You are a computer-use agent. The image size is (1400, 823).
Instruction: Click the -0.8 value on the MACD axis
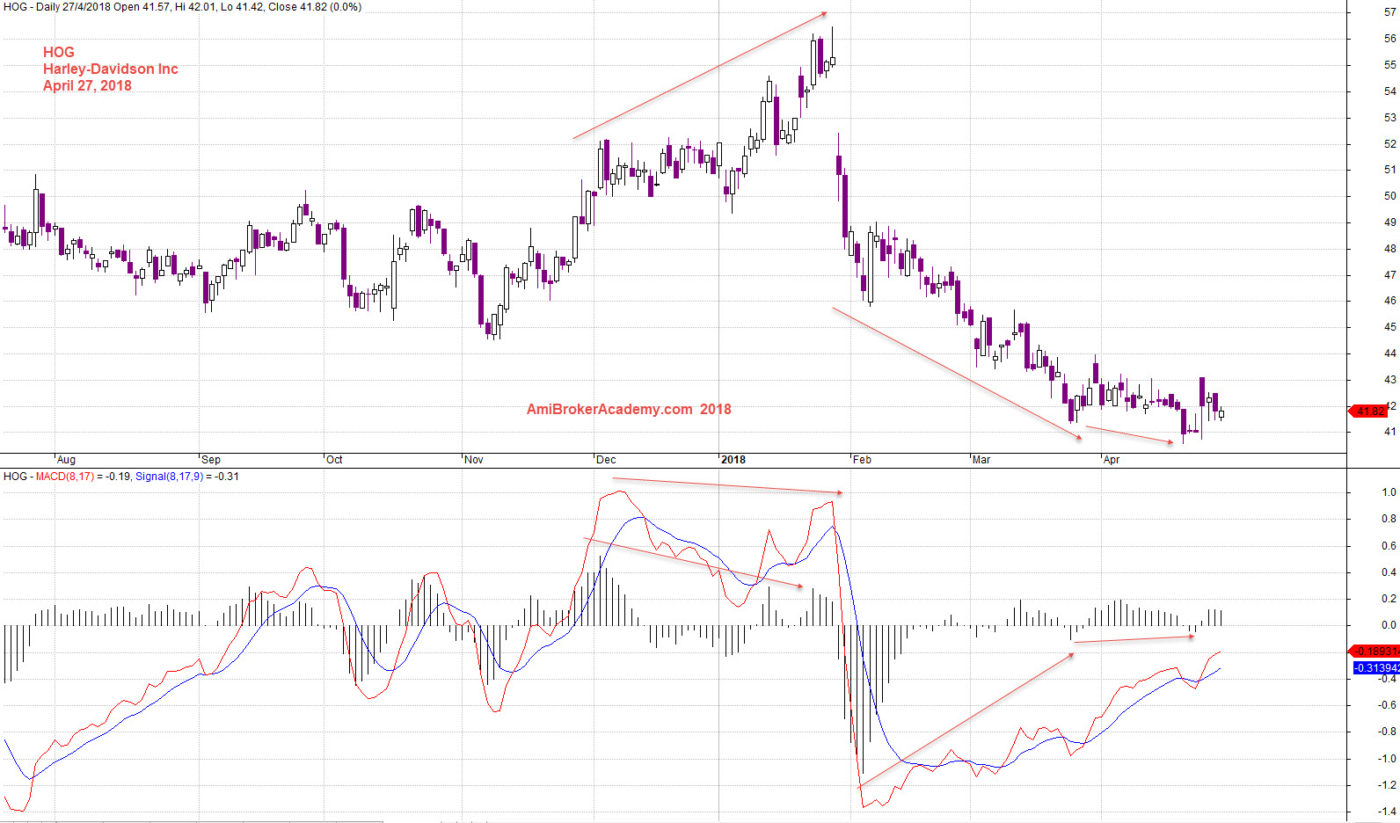click(1386, 732)
